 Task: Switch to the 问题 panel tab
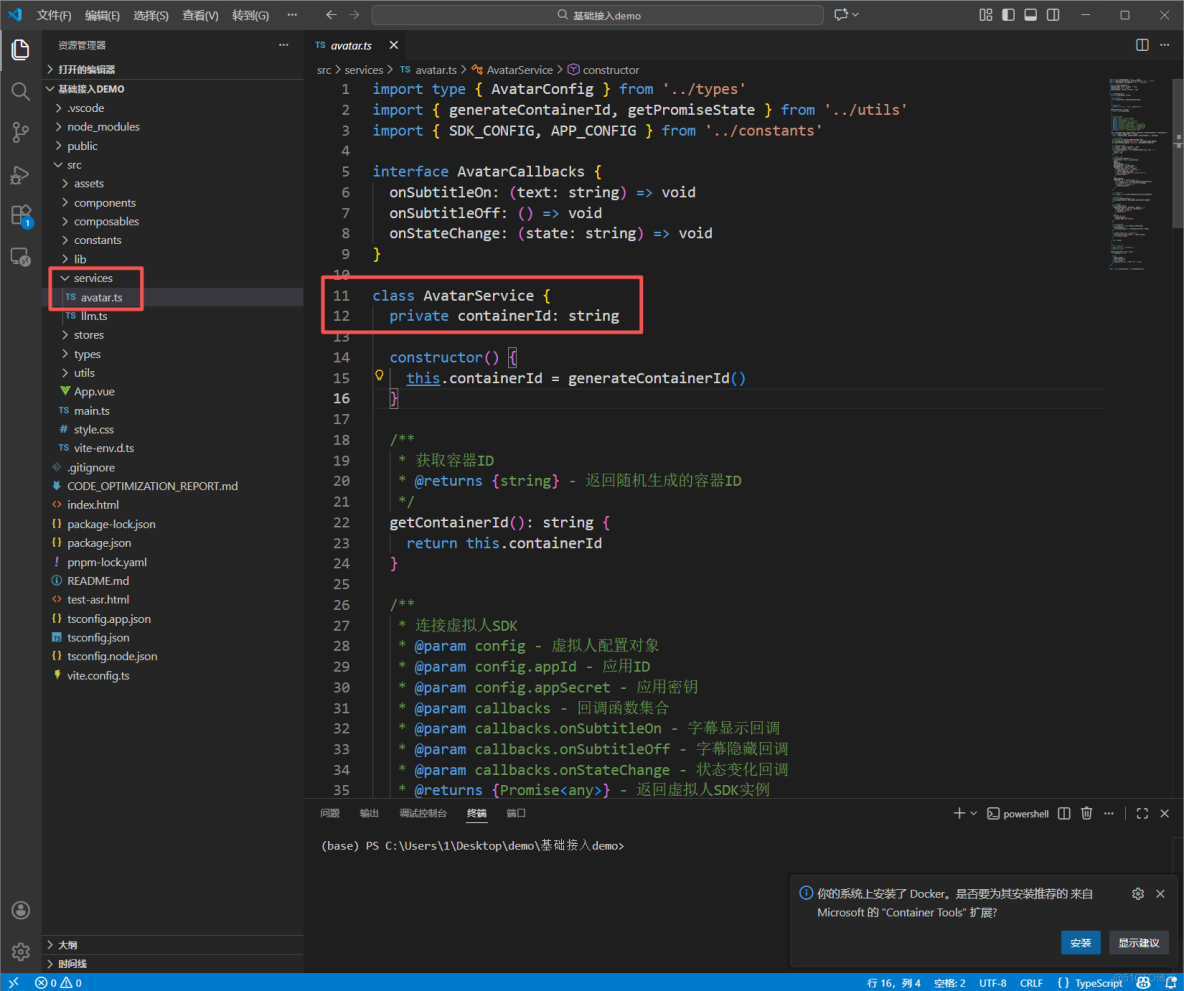pyautogui.click(x=330, y=814)
